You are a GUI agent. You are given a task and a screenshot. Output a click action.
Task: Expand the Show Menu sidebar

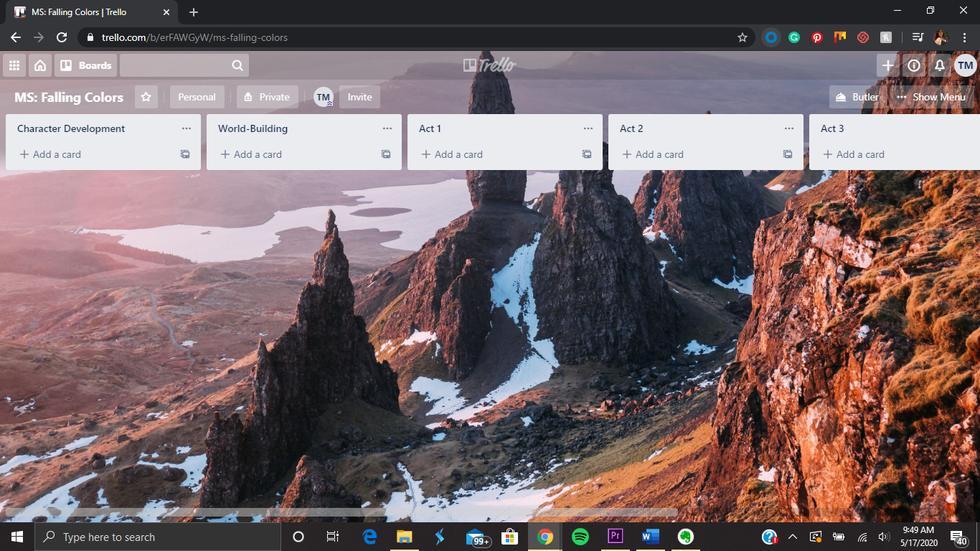tap(931, 97)
